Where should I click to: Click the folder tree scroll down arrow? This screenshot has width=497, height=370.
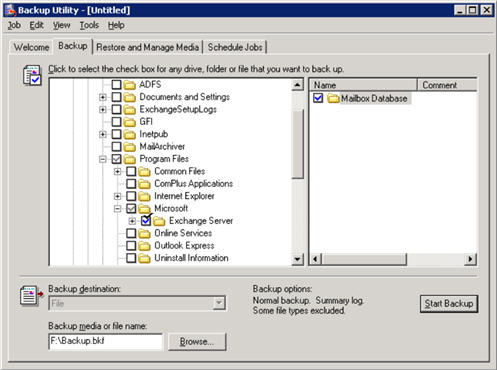(297, 259)
